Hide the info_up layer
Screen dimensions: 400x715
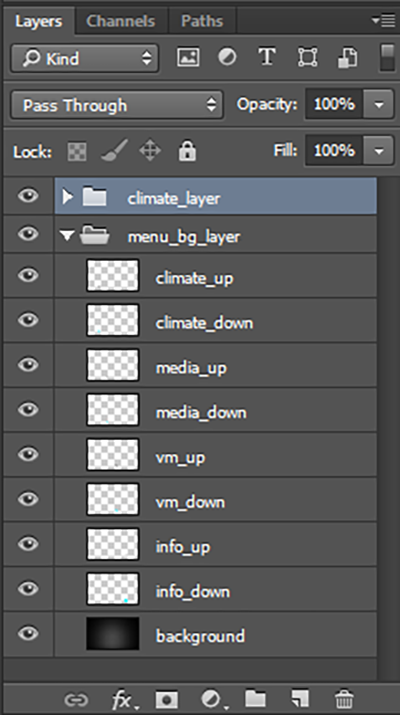click(x=28, y=544)
